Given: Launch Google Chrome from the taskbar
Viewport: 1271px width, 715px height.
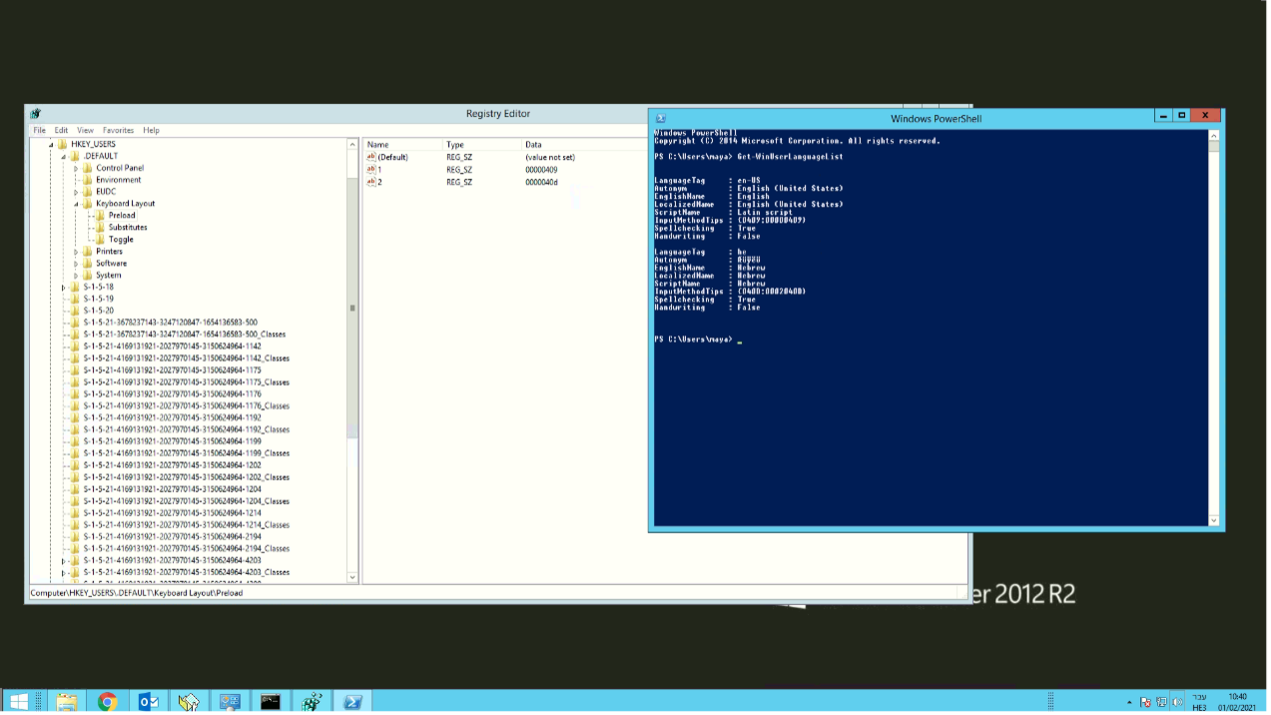Looking at the screenshot, I should point(108,702).
